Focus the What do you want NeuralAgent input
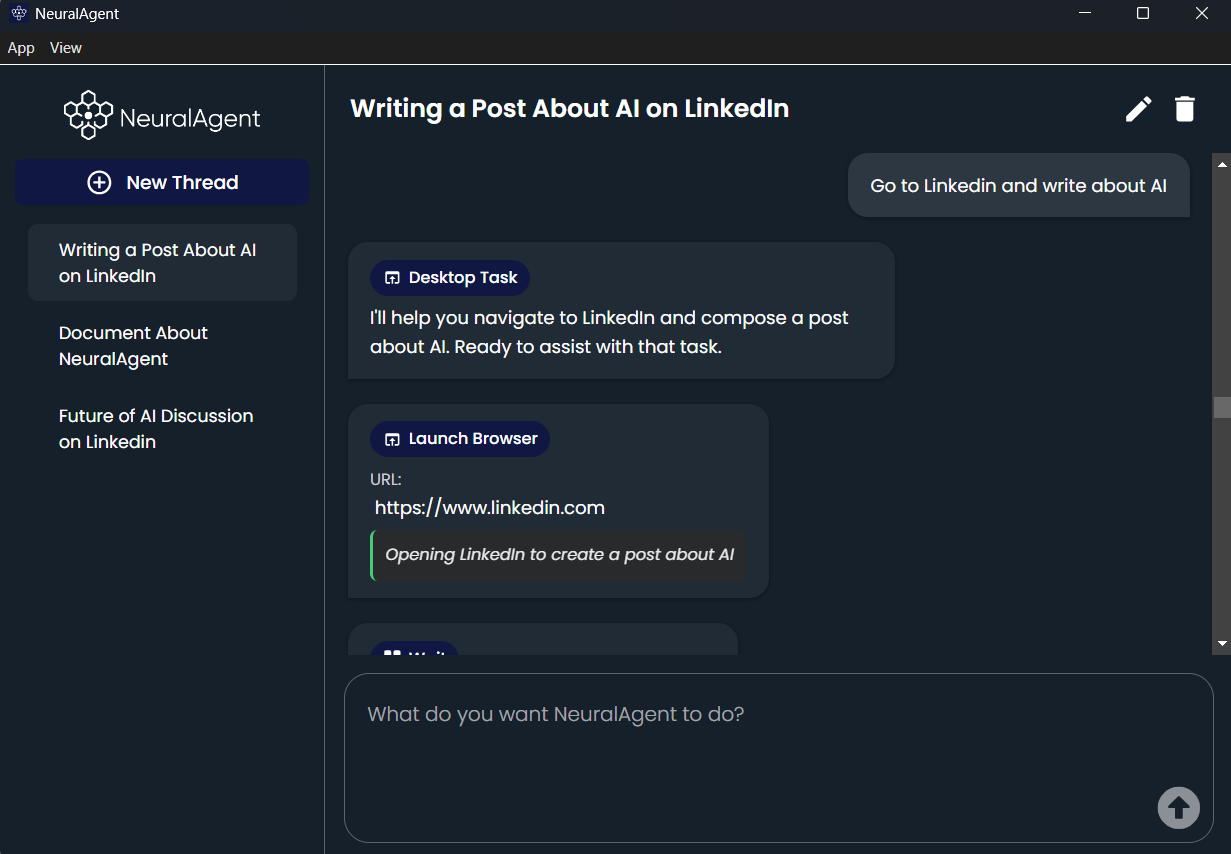This screenshot has width=1231, height=854. [x=778, y=758]
